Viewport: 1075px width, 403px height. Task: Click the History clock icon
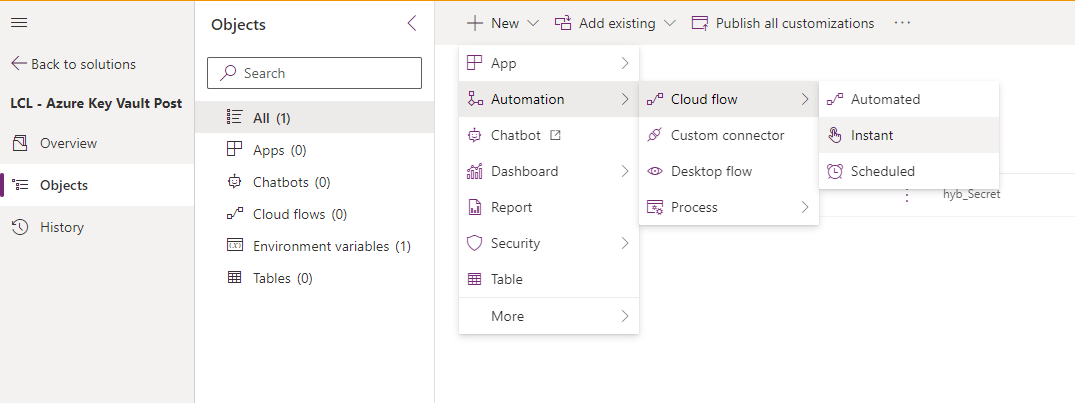point(19,227)
